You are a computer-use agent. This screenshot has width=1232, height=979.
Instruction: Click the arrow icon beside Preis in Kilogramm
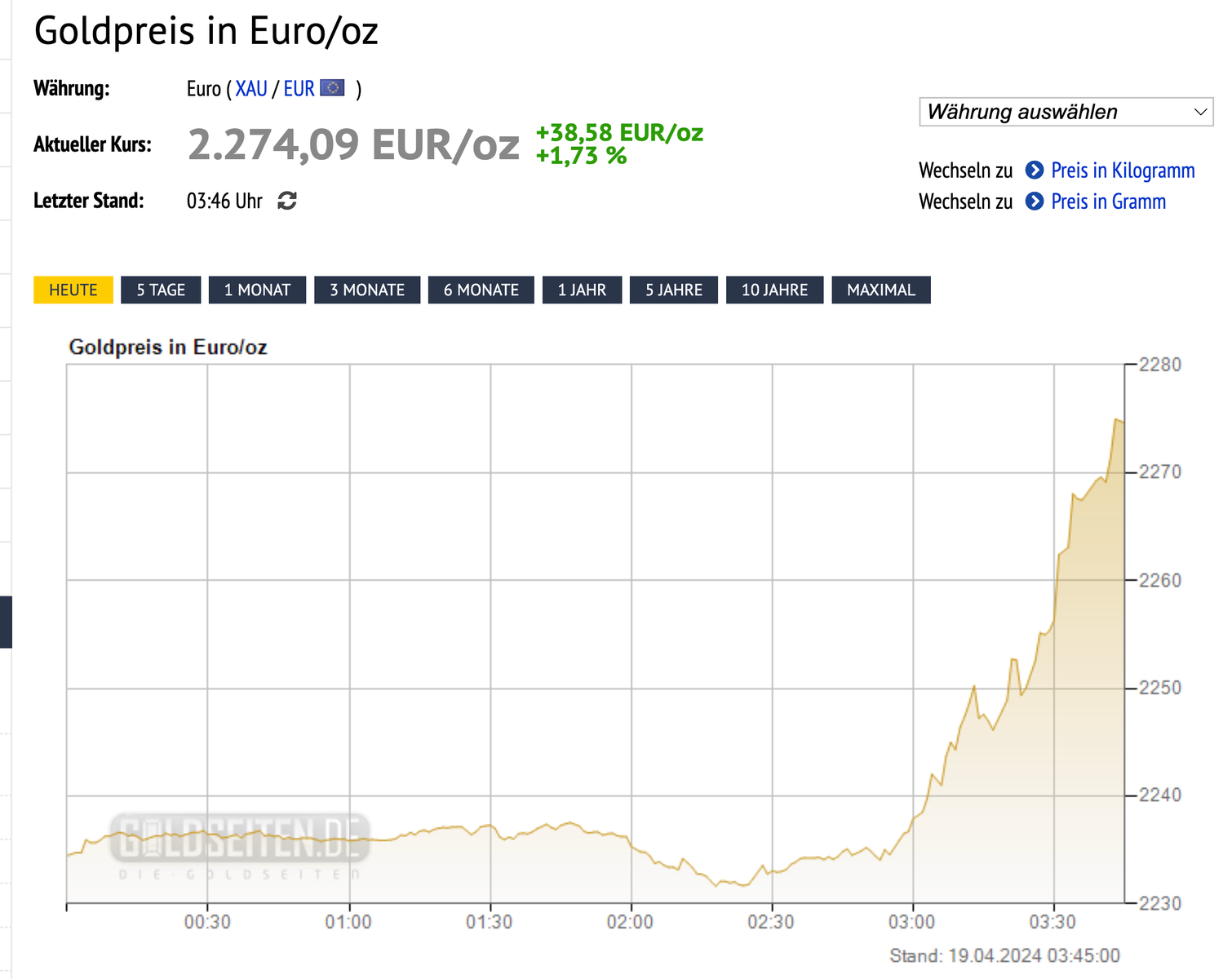1035,170
